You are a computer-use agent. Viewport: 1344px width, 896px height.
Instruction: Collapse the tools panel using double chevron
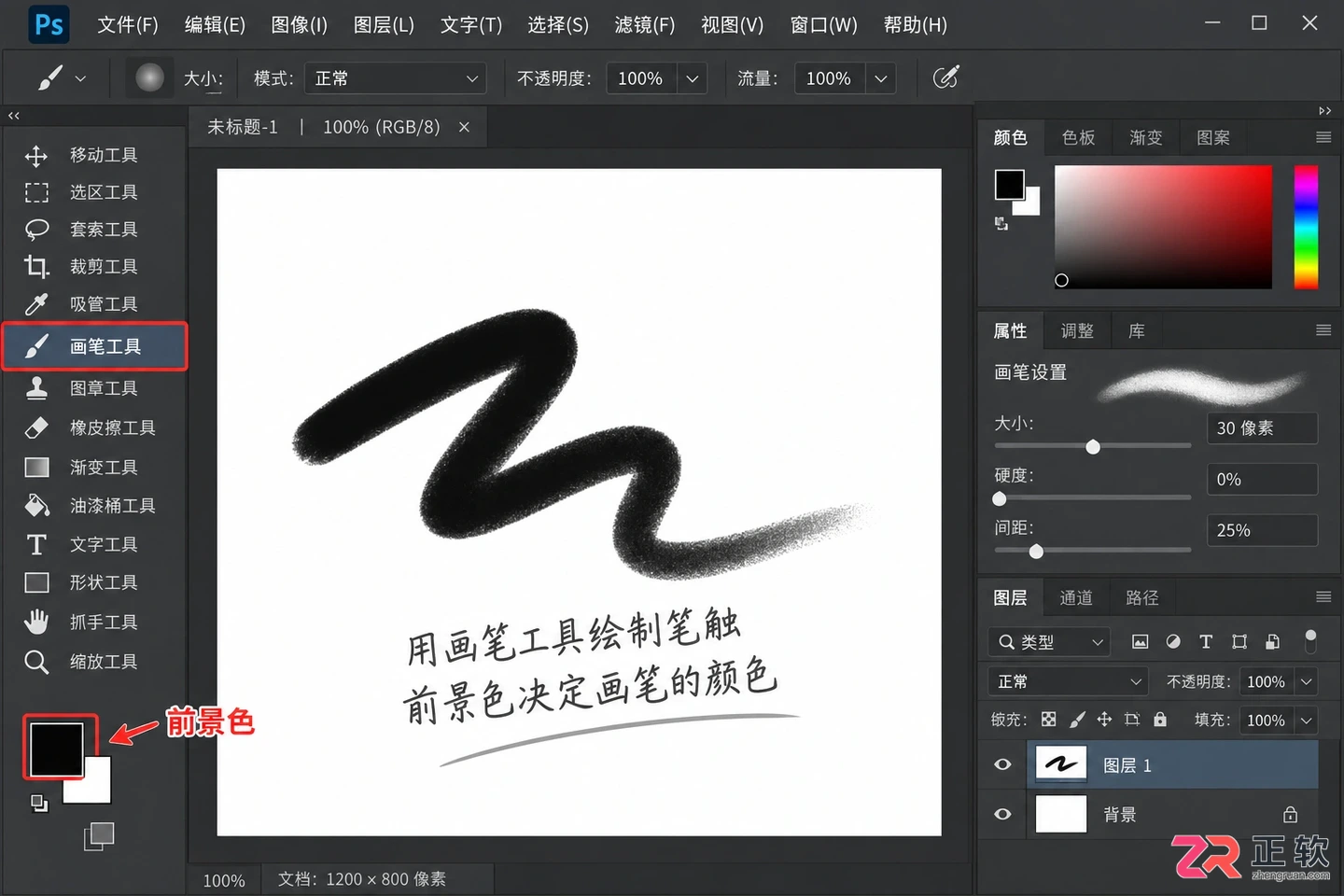coord(13,116)
